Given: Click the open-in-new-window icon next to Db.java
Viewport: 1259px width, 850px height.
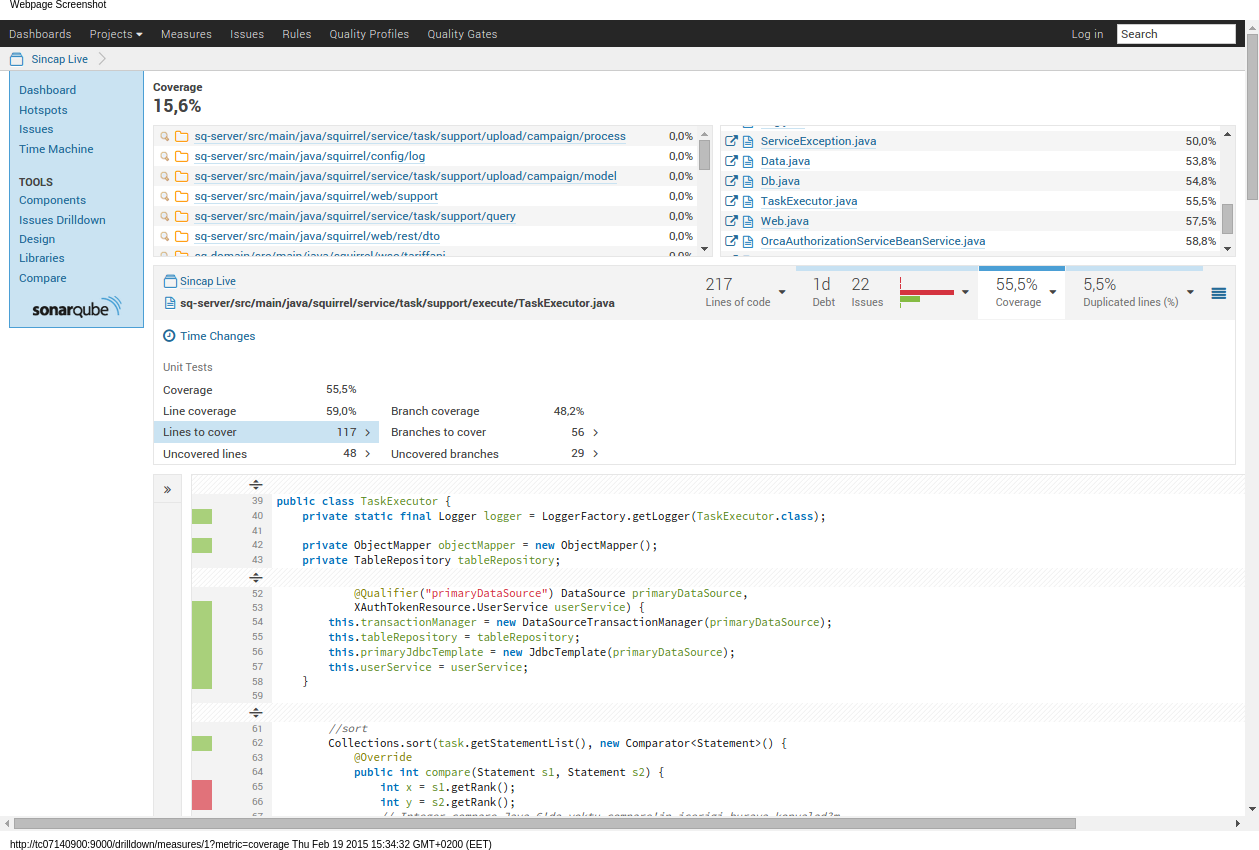Looking at the screenshot, I should click(x=731, y=181).
